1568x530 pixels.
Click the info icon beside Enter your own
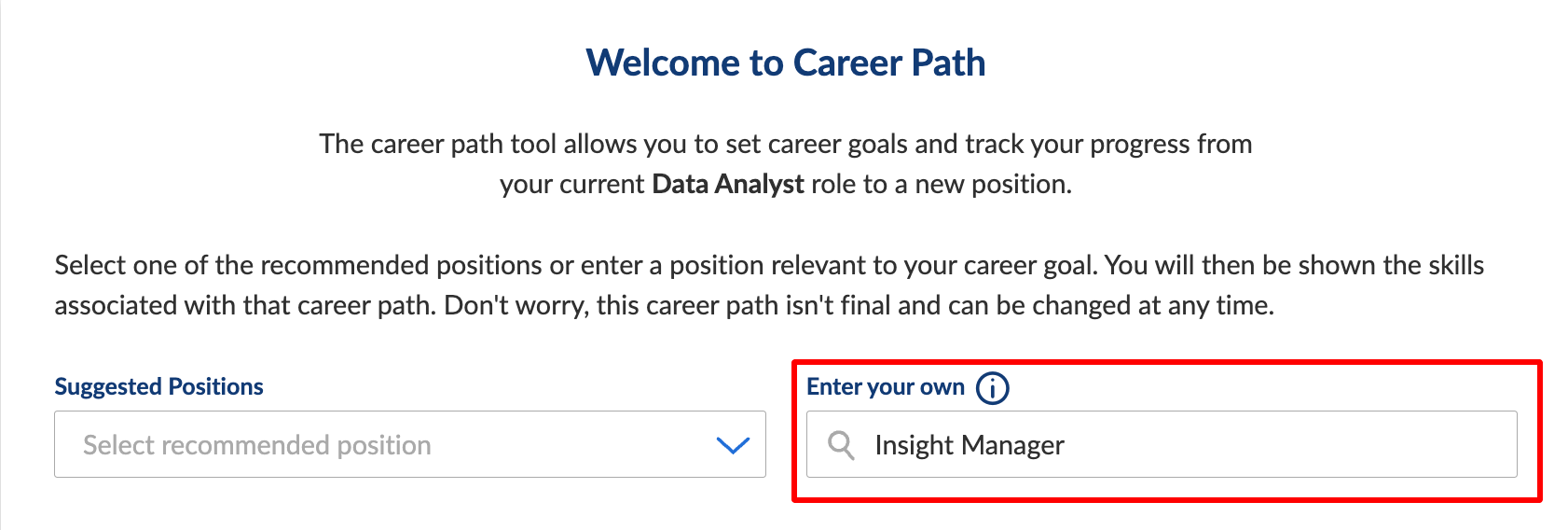(x=992, y=387)
